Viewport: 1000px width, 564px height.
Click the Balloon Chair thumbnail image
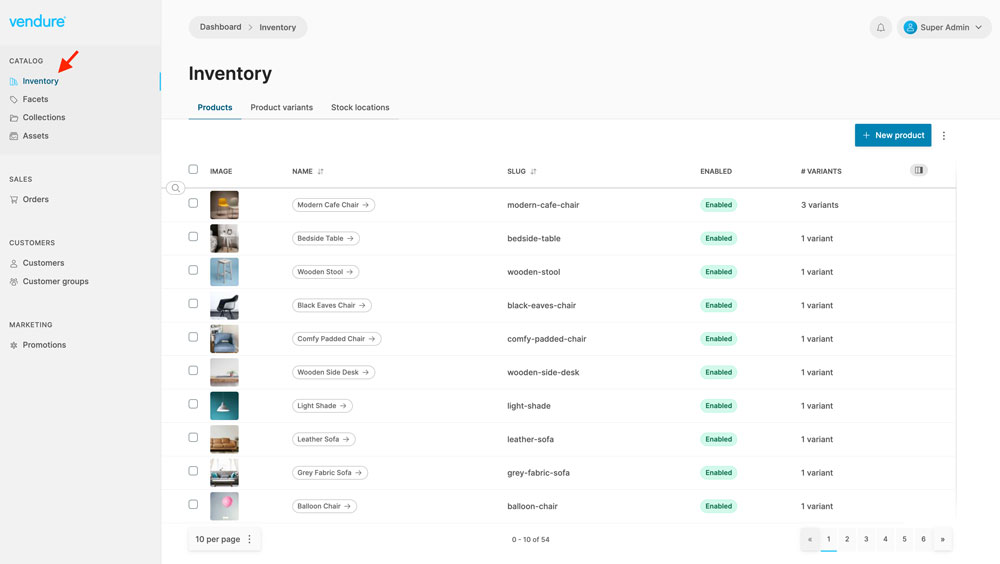224,506
